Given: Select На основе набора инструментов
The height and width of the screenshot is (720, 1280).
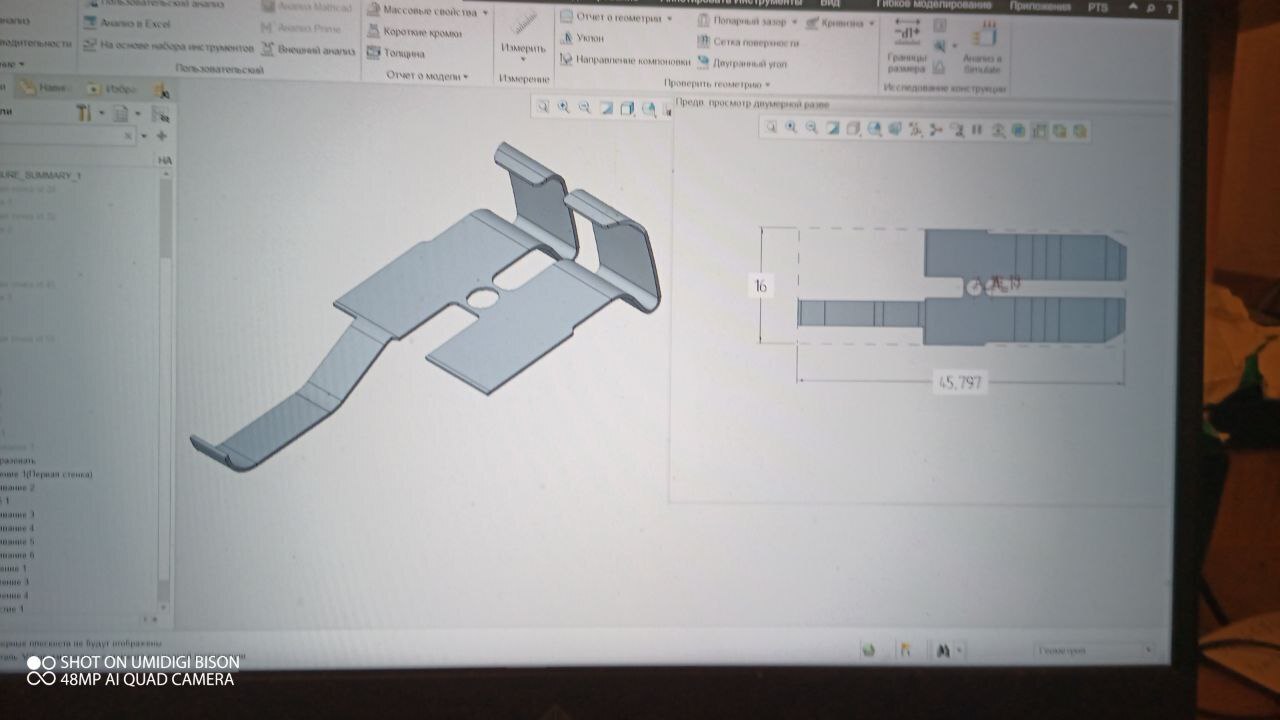Looking at the screenshot, I should [169, 46].
